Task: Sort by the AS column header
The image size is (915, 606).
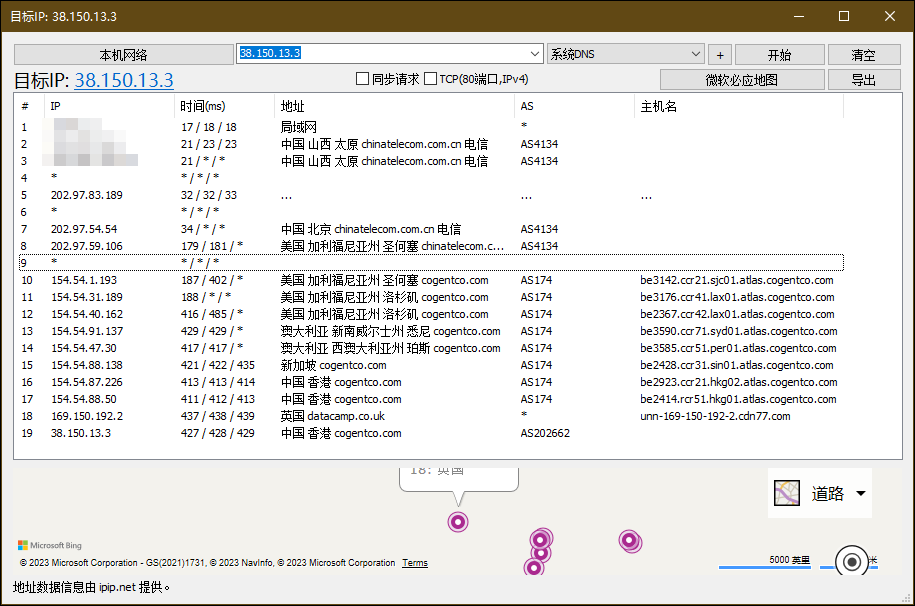Action: (x=574, y=106)
